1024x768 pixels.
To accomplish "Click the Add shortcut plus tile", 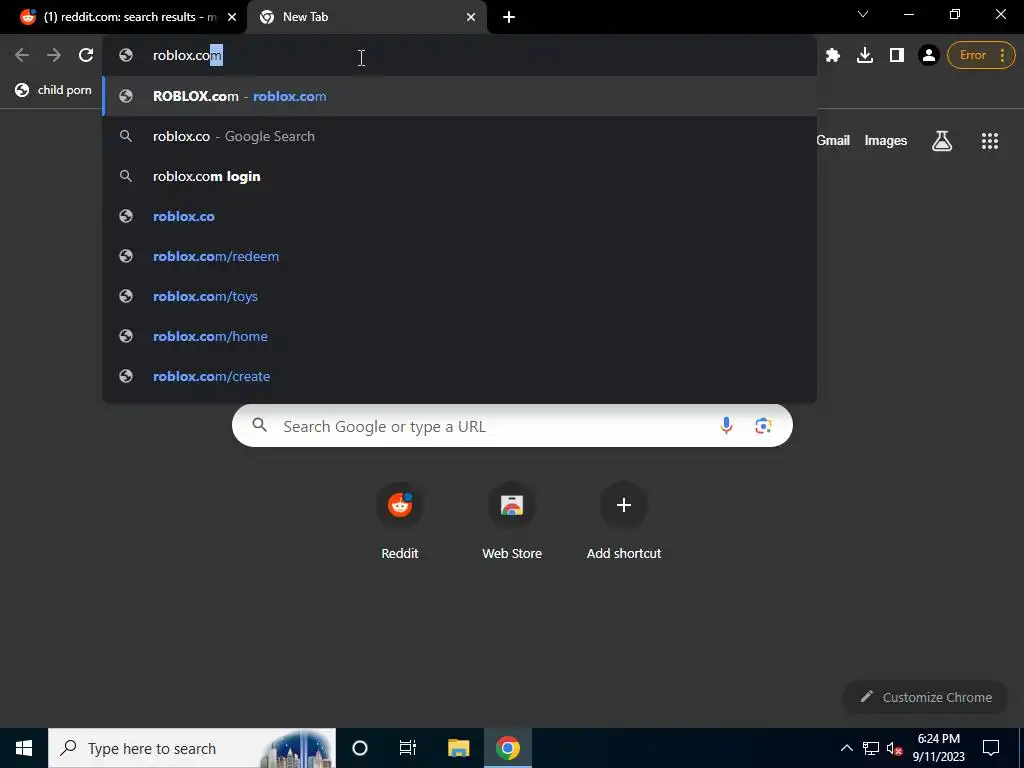I will pos(624,520).
